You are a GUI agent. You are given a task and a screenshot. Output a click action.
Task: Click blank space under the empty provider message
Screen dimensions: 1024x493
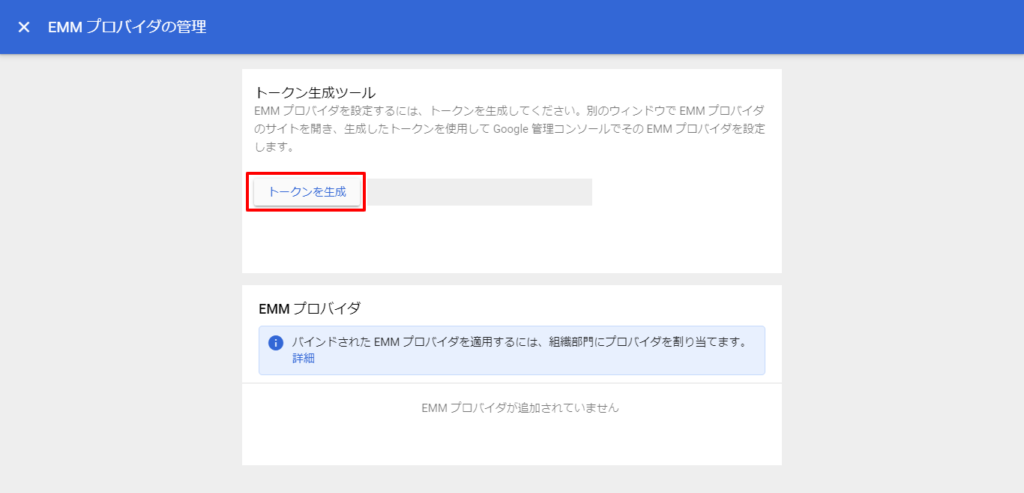(511, 444)
